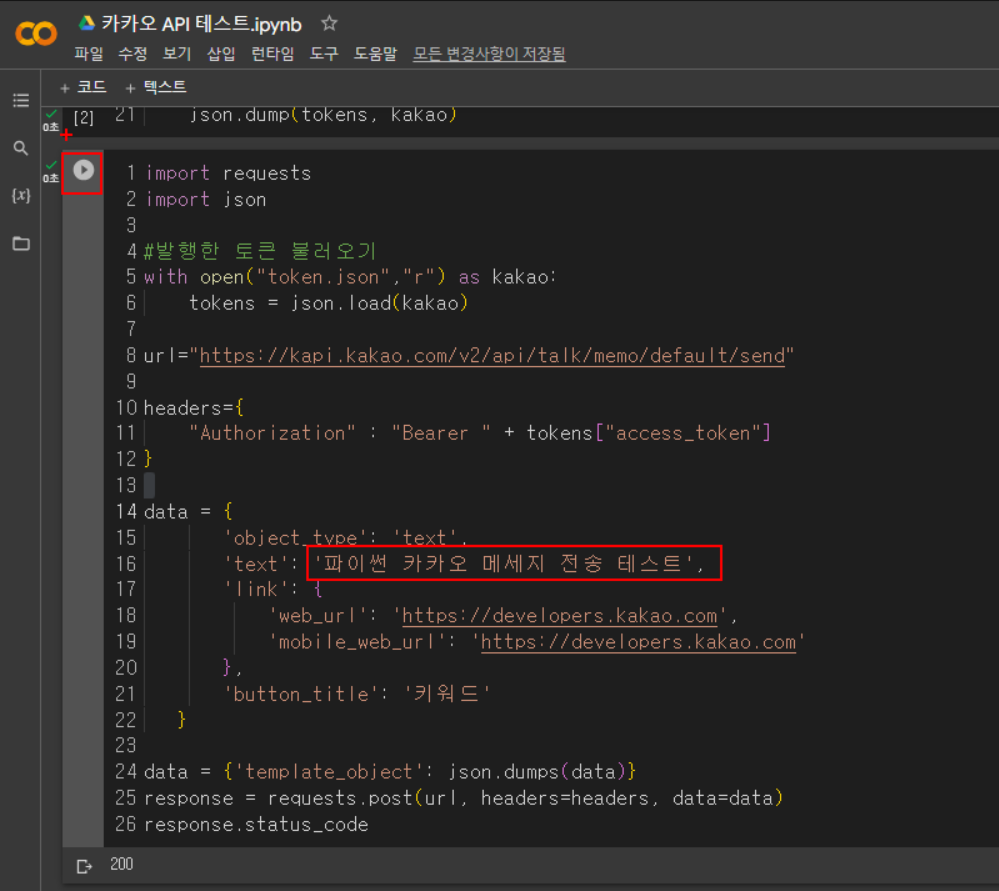The width and height of the screenshot is (999, 891).
Task: Click the line 'import requests'
Action: [229, 173]
